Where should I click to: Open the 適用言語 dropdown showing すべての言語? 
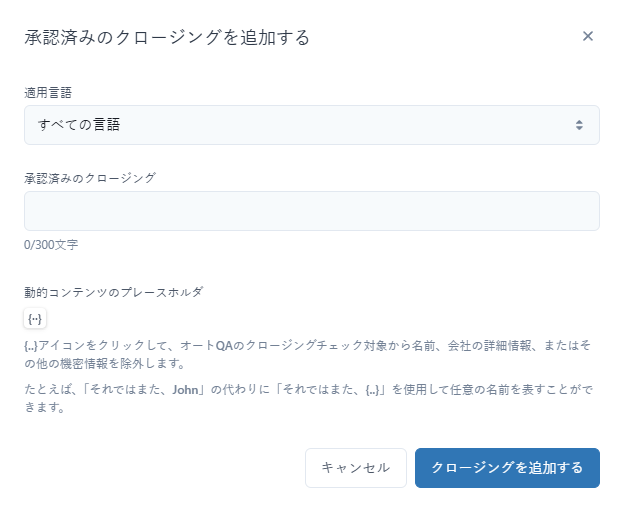pyautogui.click(x=312, y=125)
